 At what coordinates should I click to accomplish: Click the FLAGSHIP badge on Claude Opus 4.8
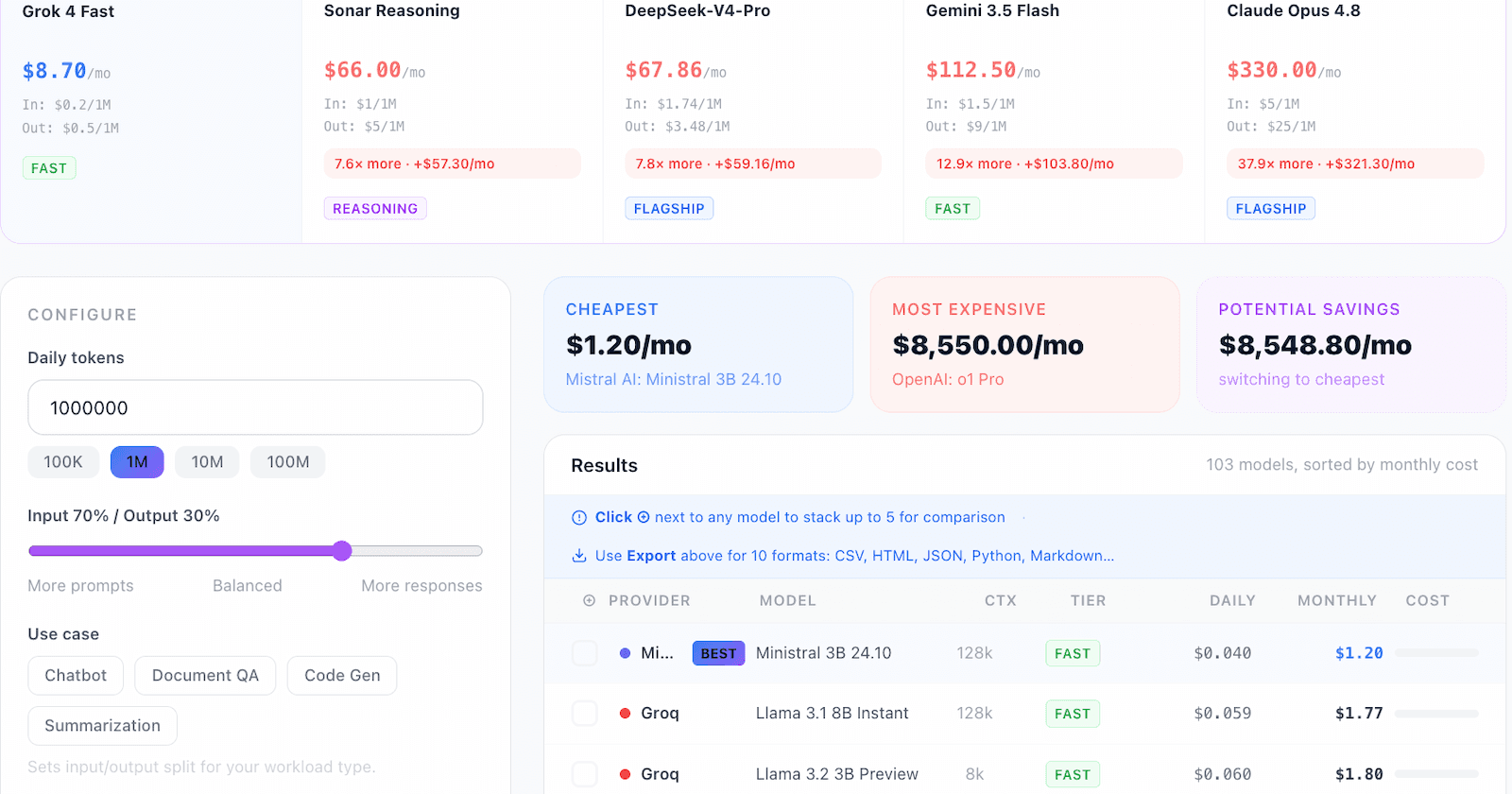(x=1271, y=209)
